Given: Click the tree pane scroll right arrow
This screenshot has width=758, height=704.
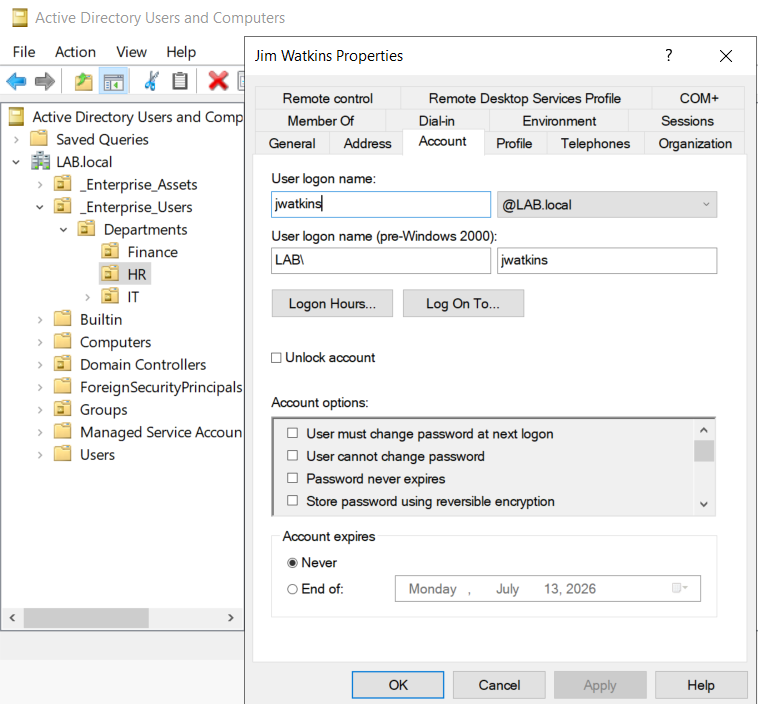Looking at the screenshot, I should [x=231, y=617].
